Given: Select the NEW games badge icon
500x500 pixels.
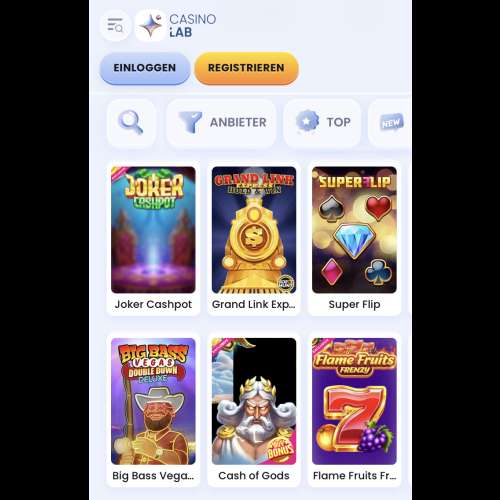Looking at the screenshot, I should pyautogui.click(x=392, y=122).
